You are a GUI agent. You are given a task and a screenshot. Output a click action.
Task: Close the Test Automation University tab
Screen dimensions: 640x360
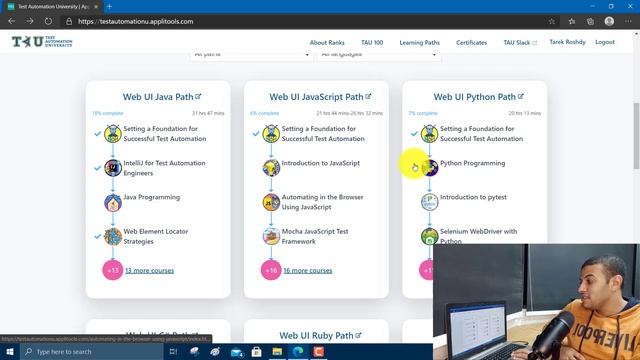point(96,7)
